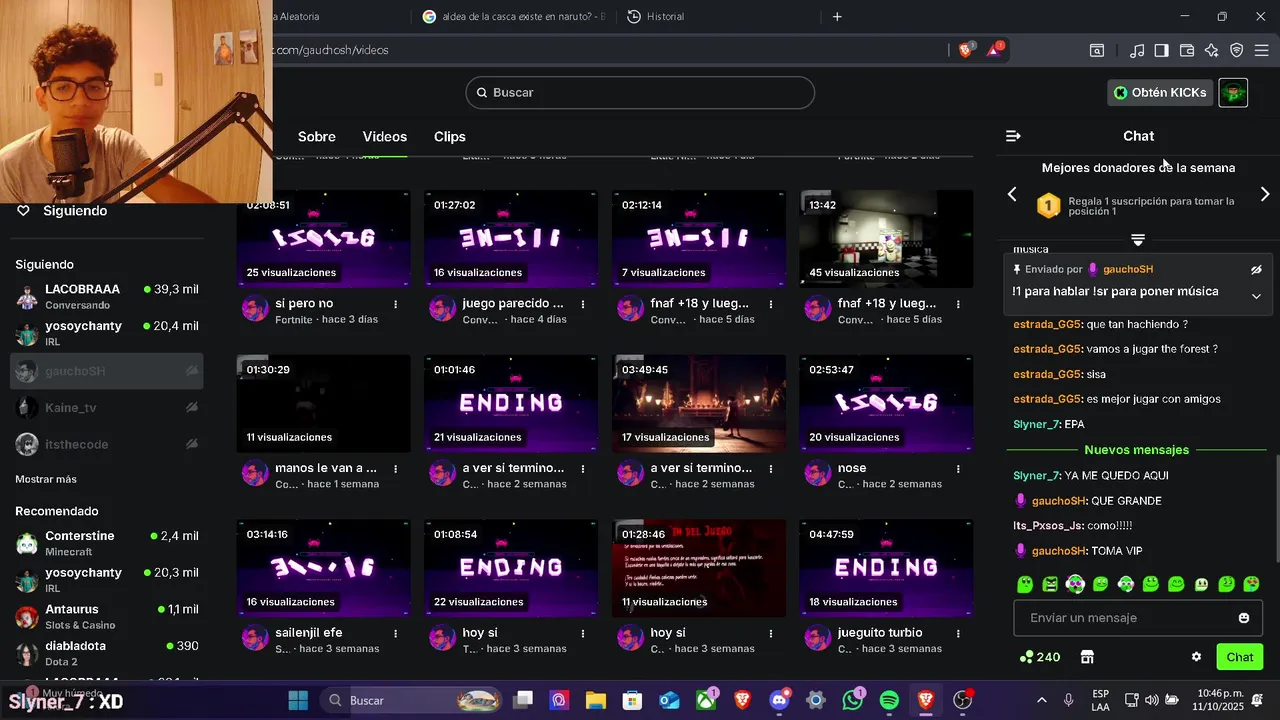This screenshot has width=1280, height=720.
Task: Switch to 'aldea de la casca' browser tab
Action: point(514,16)
